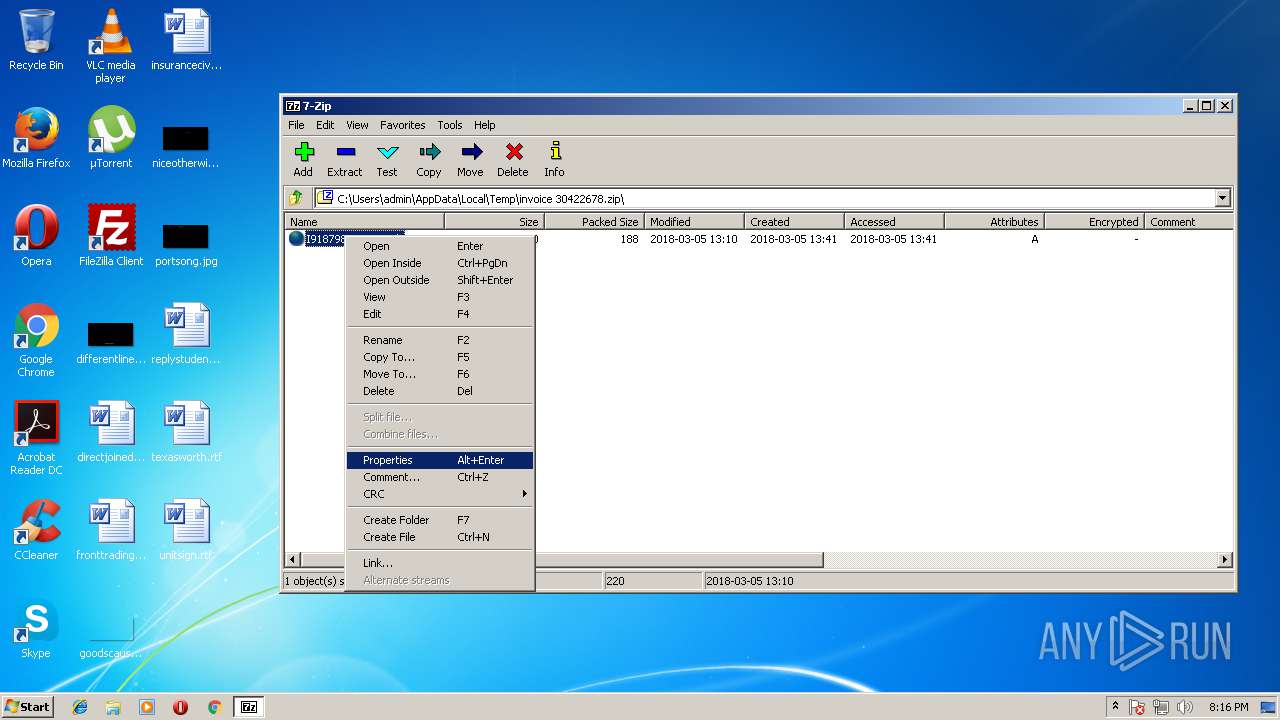
Task: Sort by the Encrypted column header
Action: click(1094, 222)
